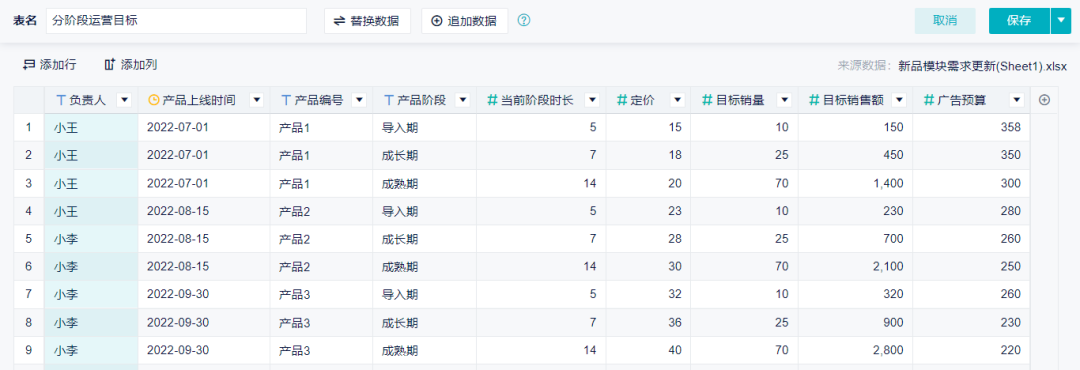
Task: Click the add column plus icon at table end
Action: click(x=1044, y=101)
